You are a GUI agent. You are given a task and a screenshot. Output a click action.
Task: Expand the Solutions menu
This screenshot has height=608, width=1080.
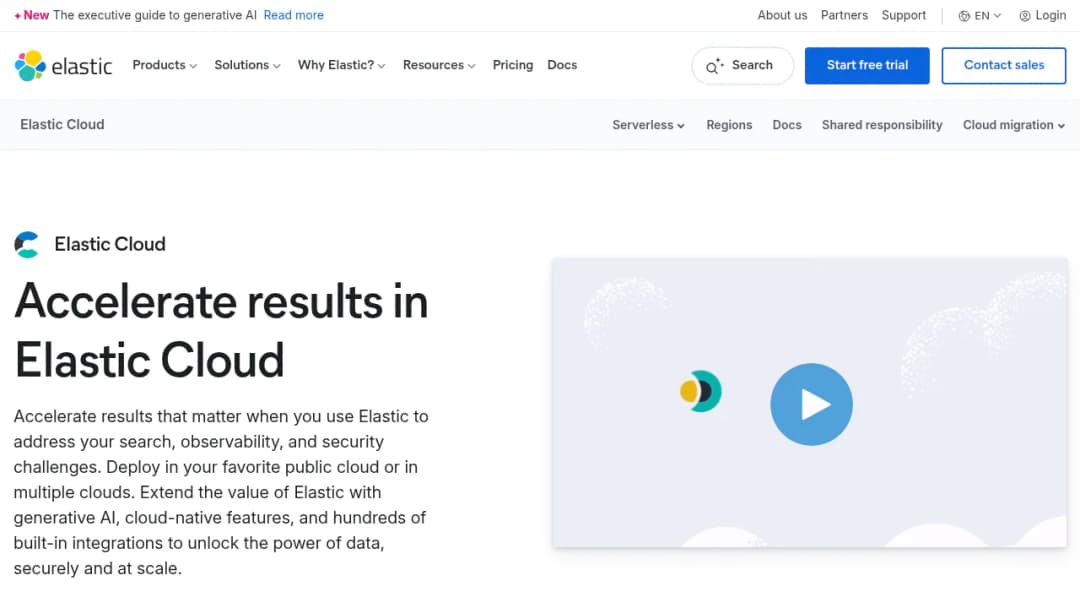point(247,65)
